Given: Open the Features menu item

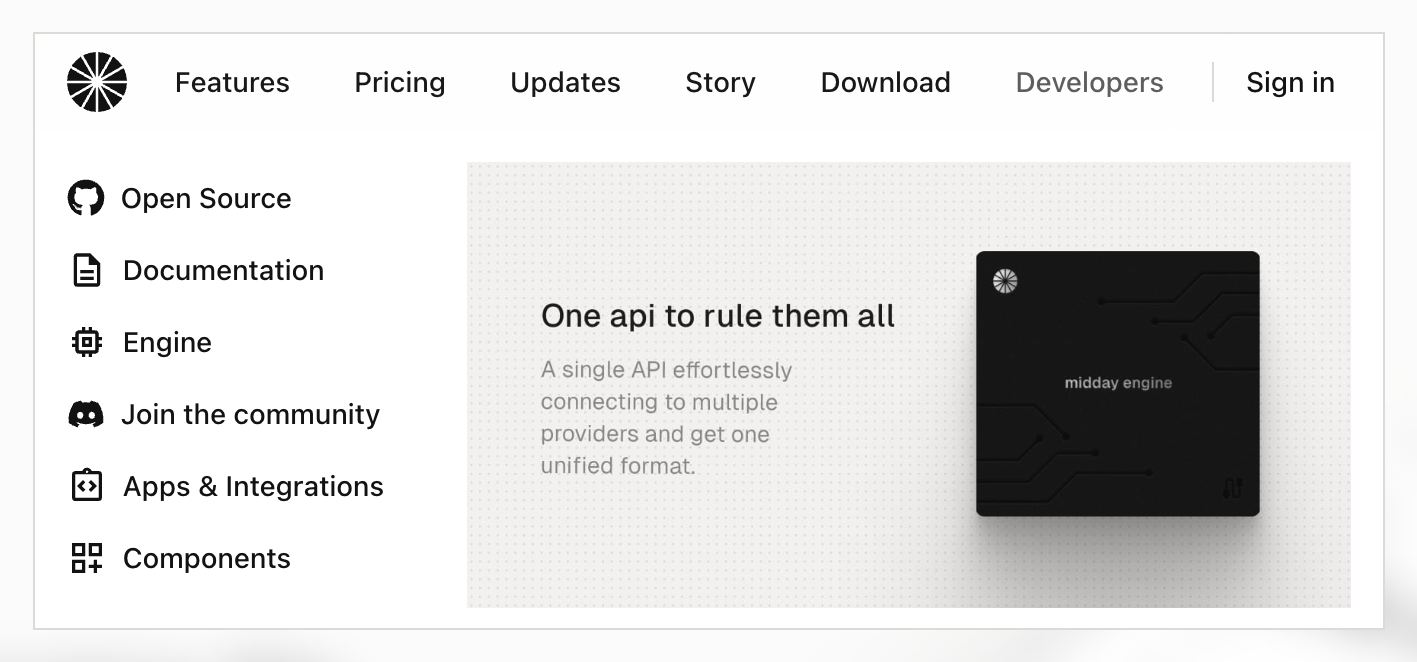Looking at the screenshot, I should [232, 82].
